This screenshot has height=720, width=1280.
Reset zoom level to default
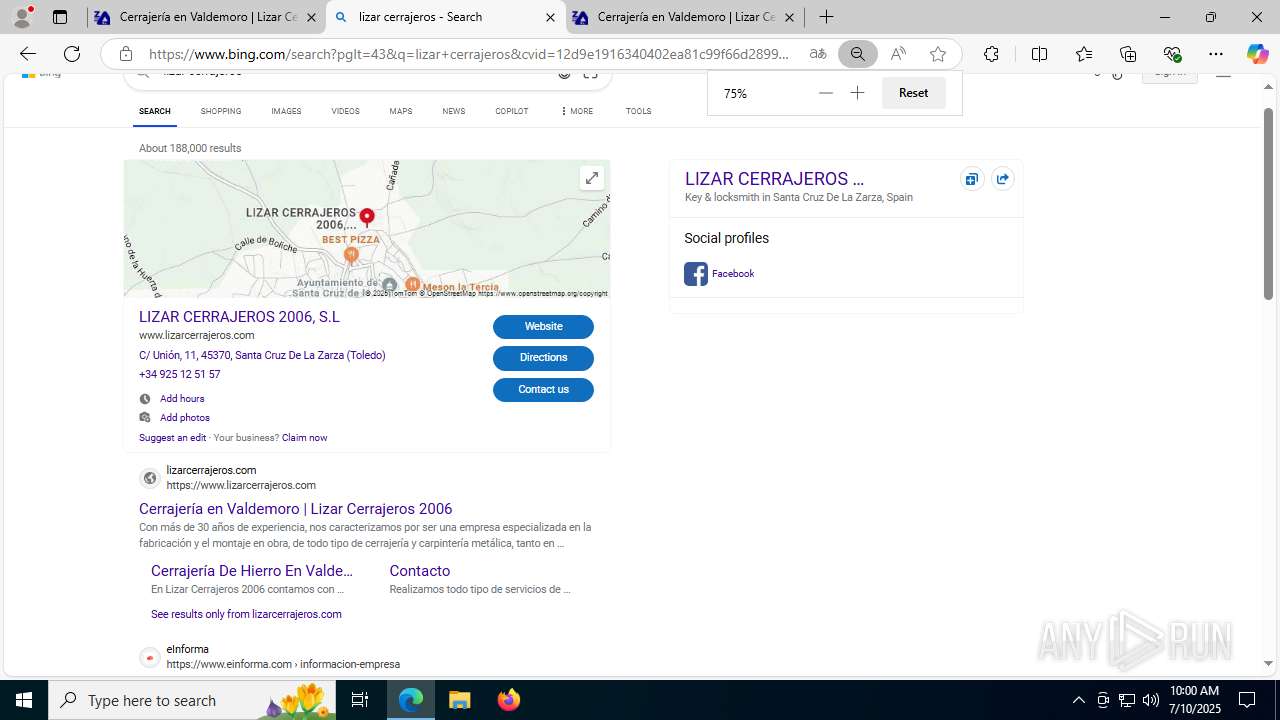913,93
